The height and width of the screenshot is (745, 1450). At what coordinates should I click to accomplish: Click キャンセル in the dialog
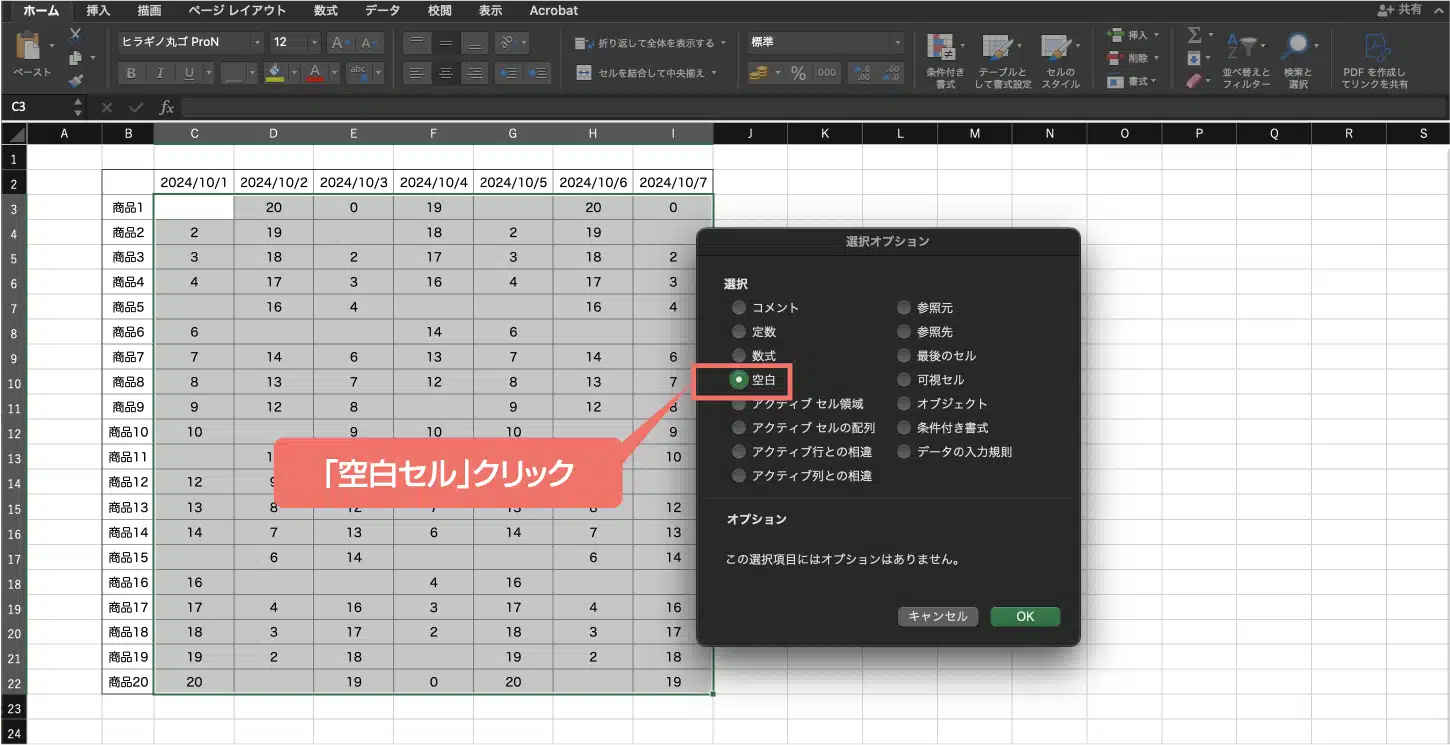click(x=937, y=616)
